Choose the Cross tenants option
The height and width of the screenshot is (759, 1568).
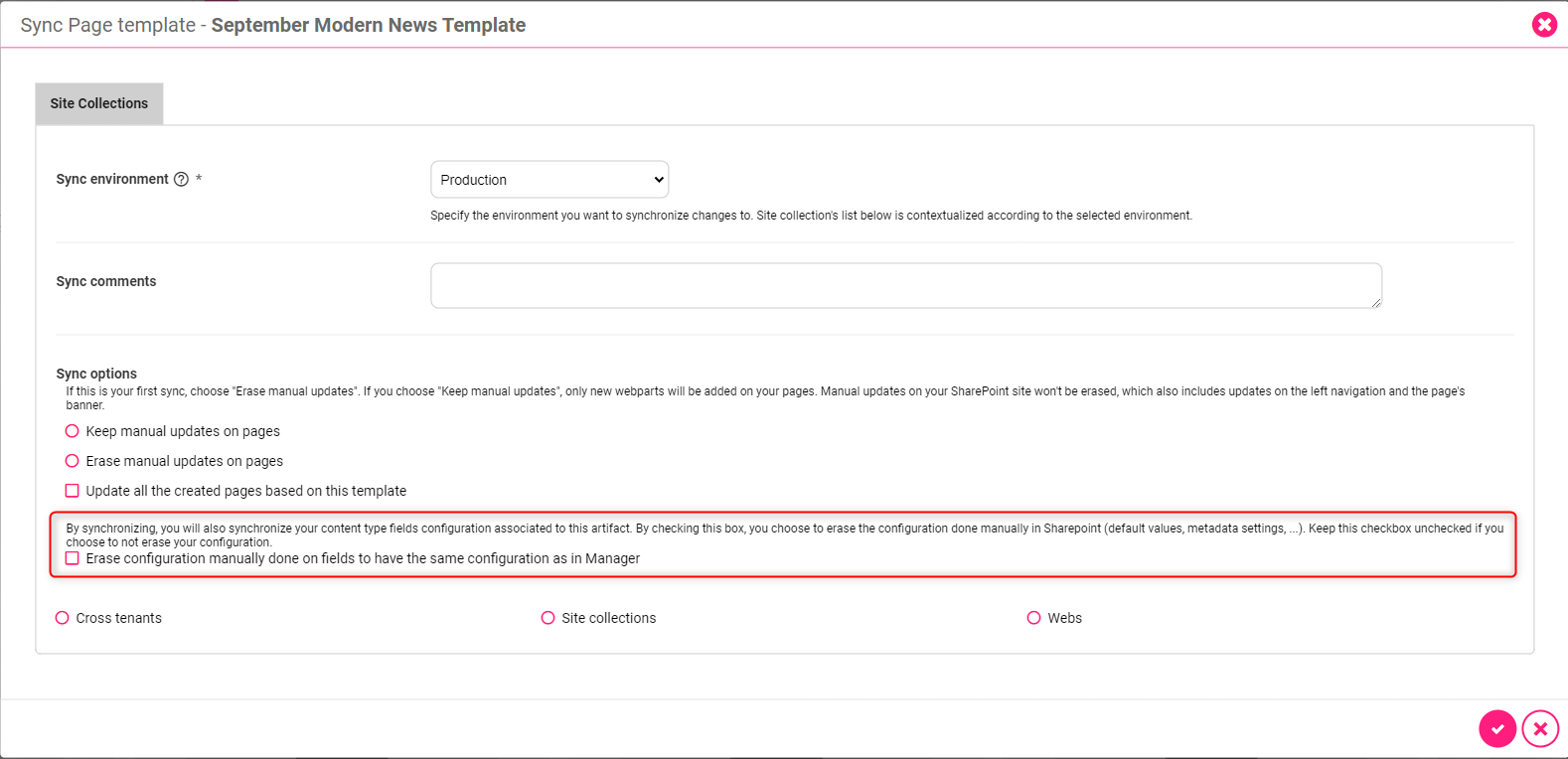62,617
